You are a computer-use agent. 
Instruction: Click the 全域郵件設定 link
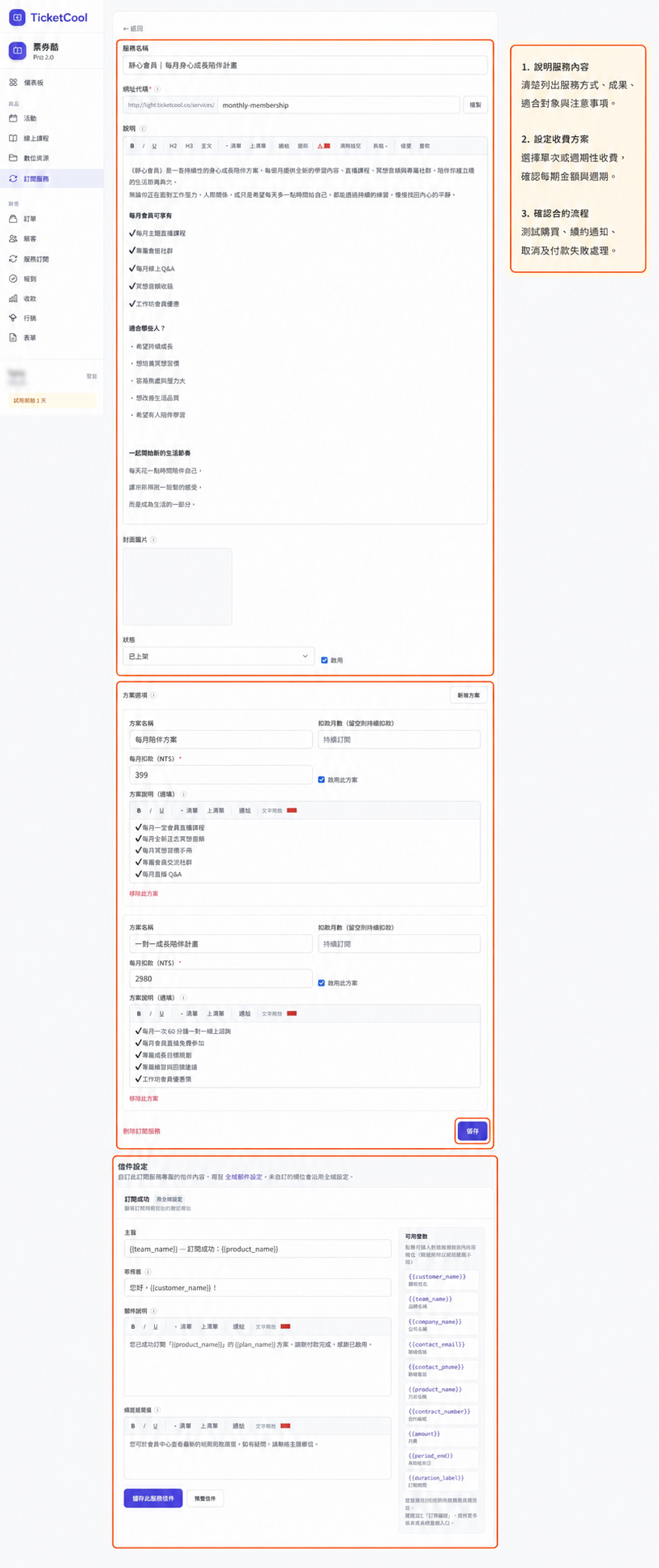(x=243, y=1177)
